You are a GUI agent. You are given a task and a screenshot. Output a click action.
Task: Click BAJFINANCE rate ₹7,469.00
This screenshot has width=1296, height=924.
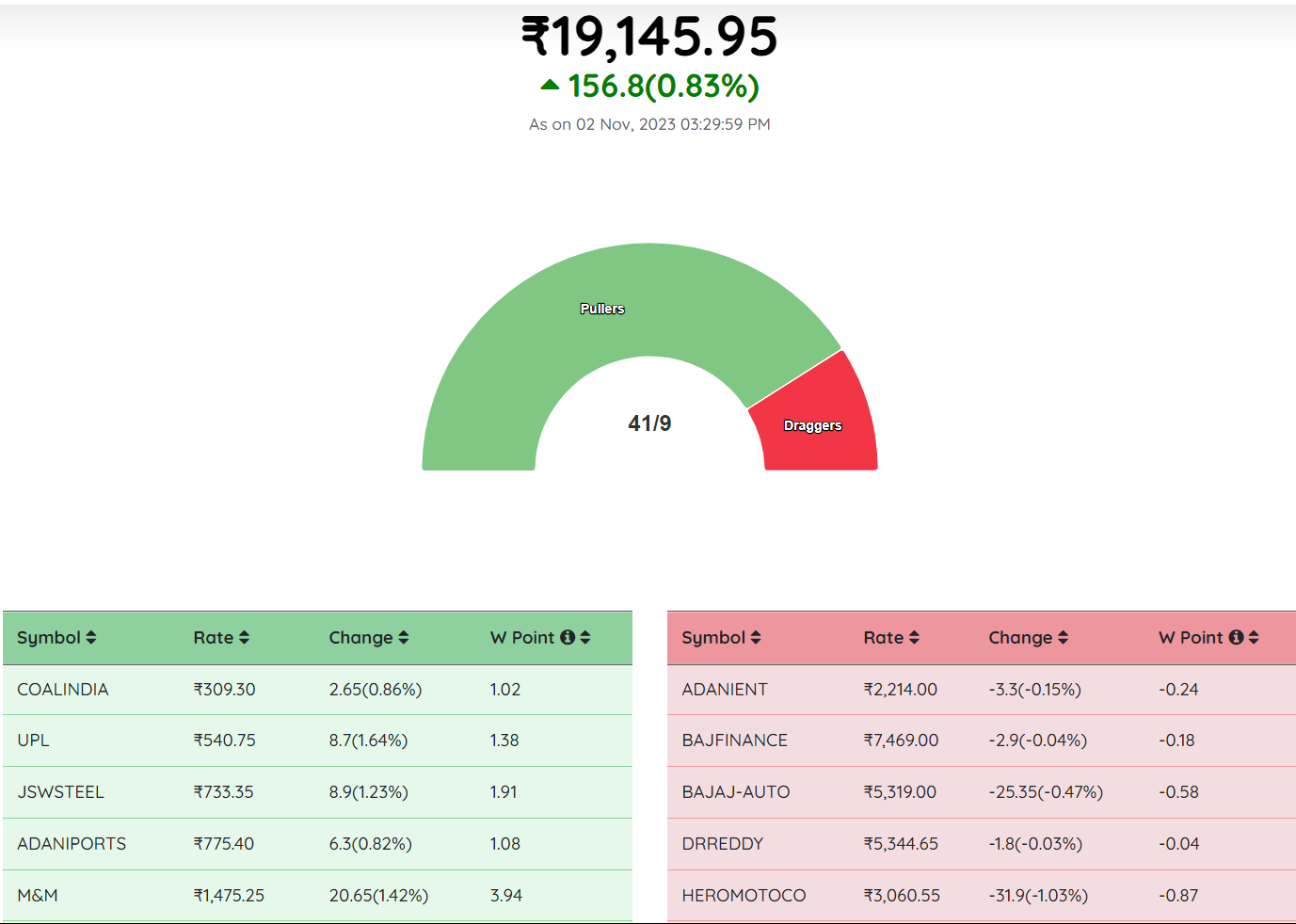901,741
